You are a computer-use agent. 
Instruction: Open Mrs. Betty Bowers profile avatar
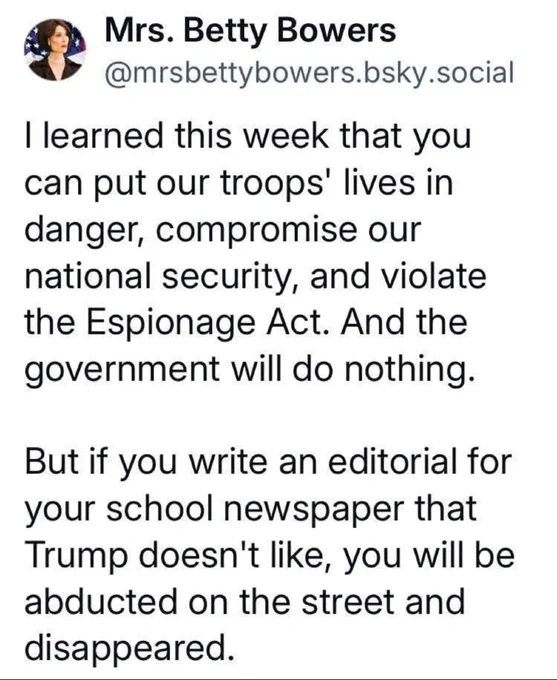point(55,50)
